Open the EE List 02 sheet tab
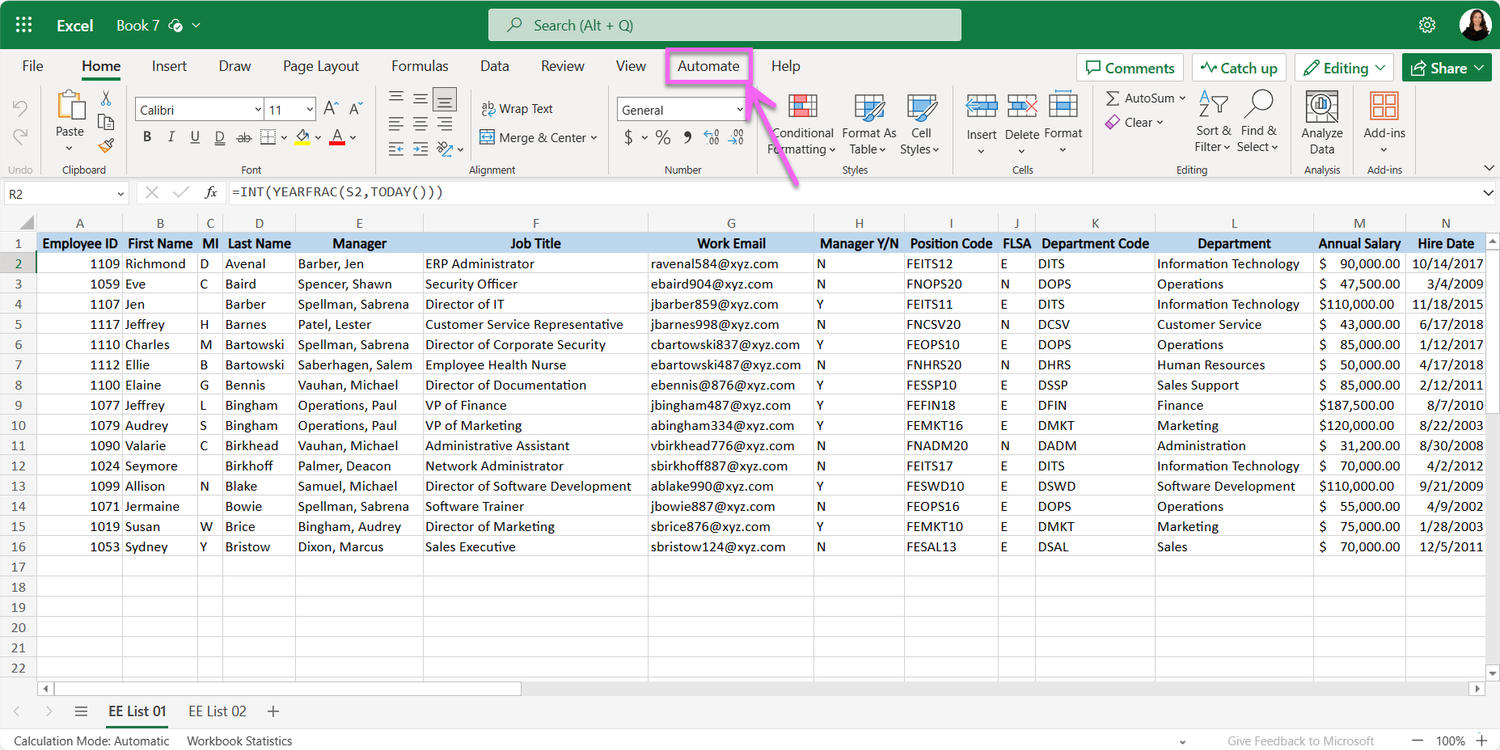Screen dimensions: 1500x750 pyautogui.click(x=217, y=711)
